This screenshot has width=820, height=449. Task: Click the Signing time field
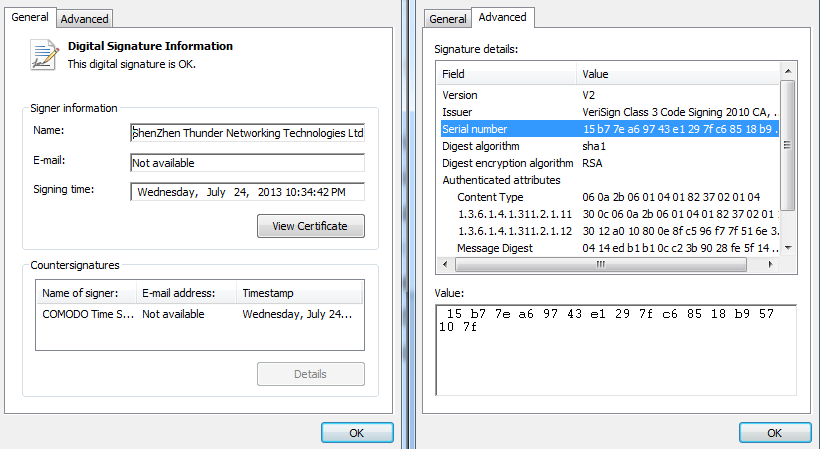tap(247, 192)
